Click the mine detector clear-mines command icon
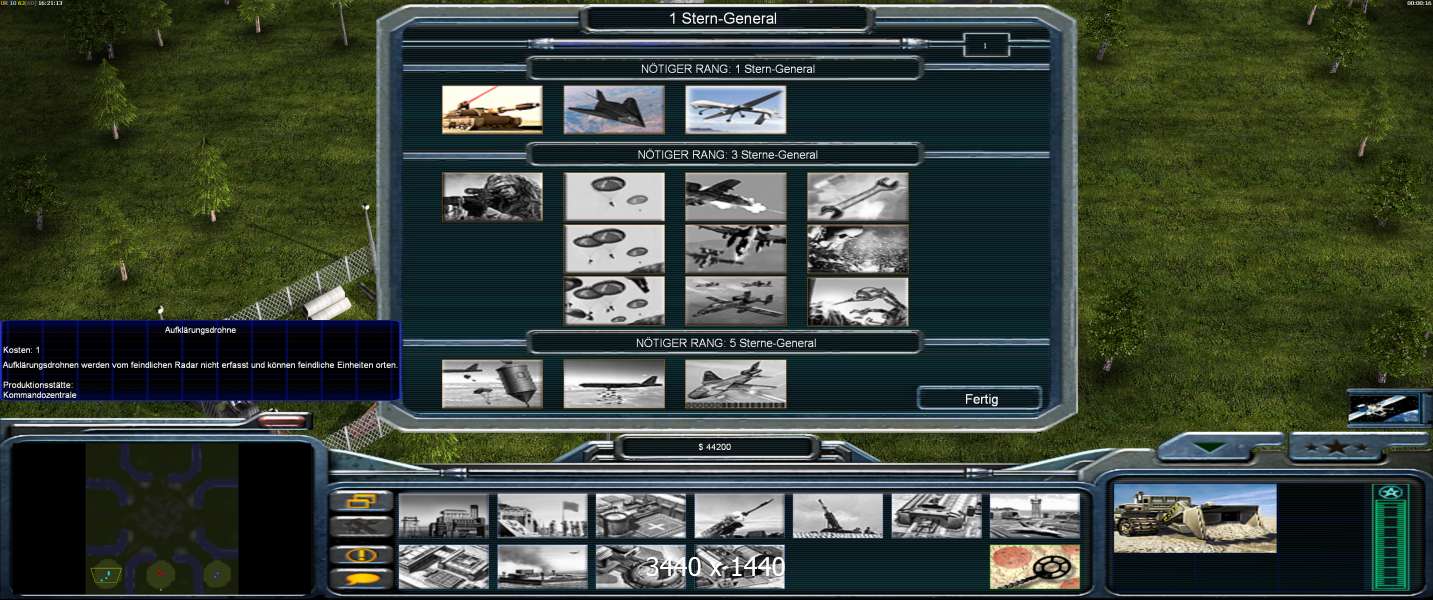 [1034, 566]
